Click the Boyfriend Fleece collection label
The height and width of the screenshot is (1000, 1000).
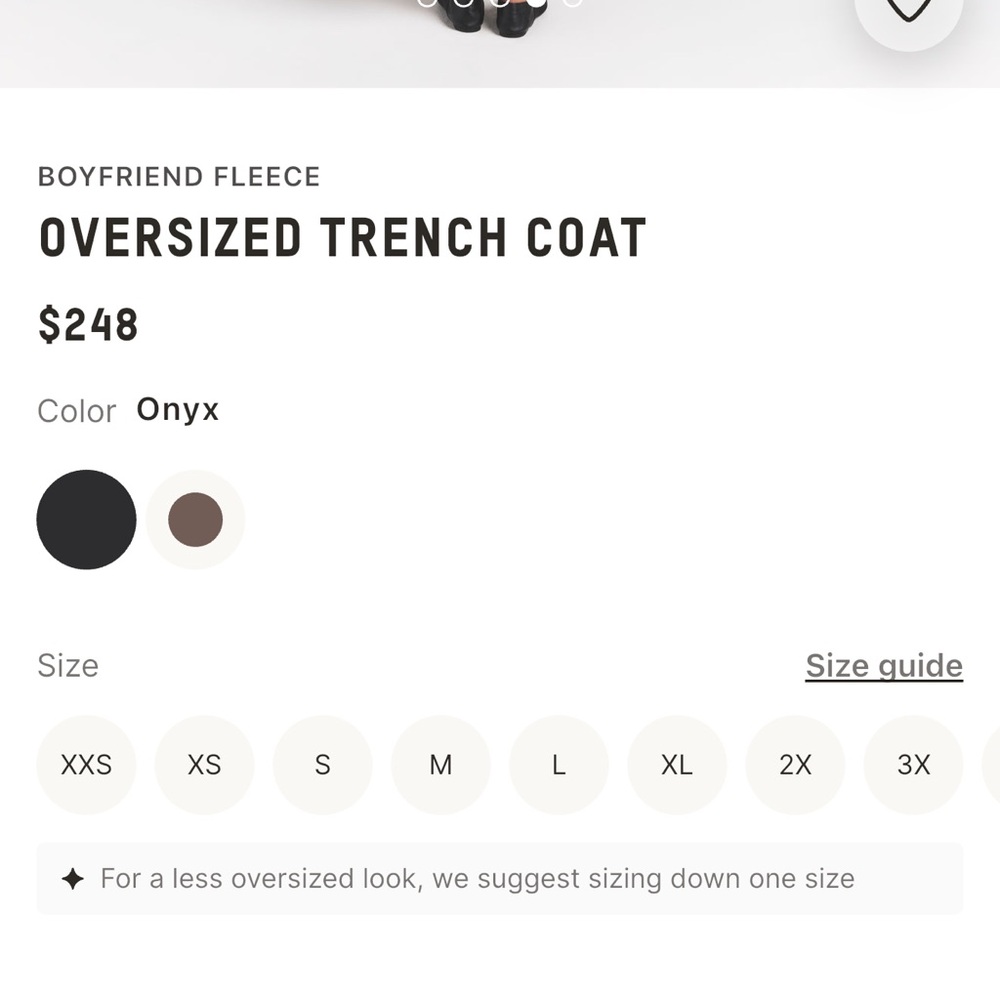click(x=179, y=177)
